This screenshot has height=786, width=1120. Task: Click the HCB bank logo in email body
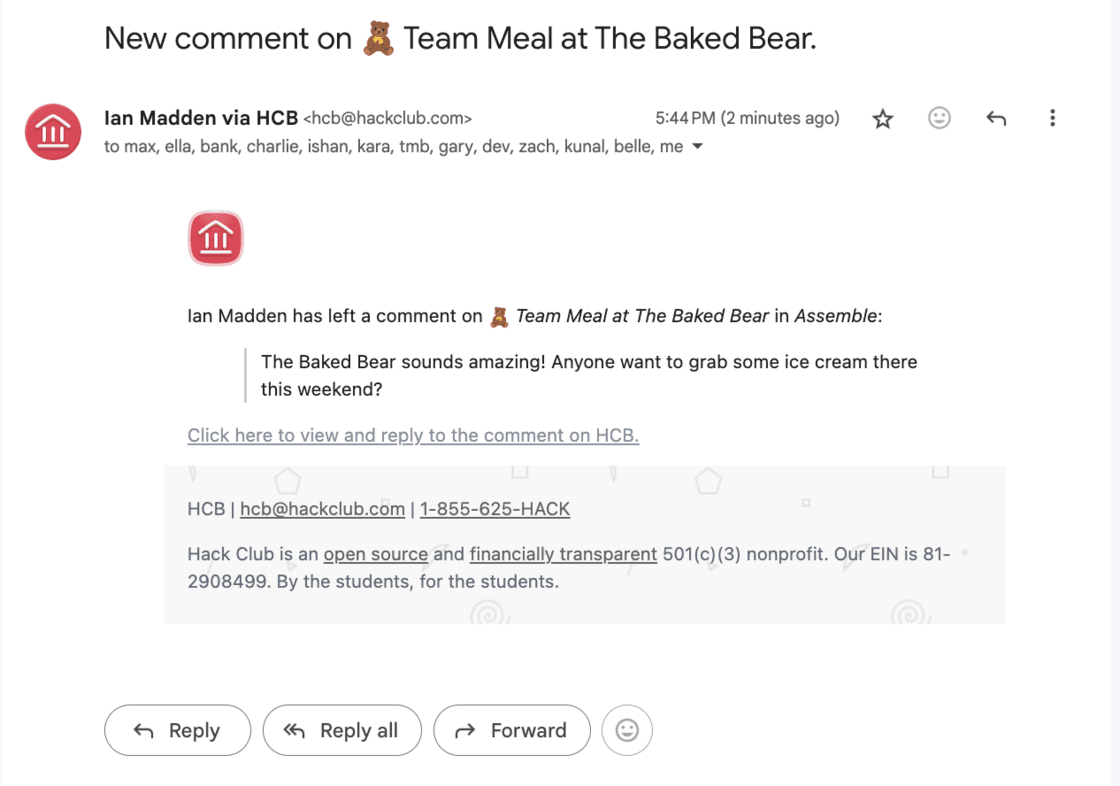coord(216,238)
